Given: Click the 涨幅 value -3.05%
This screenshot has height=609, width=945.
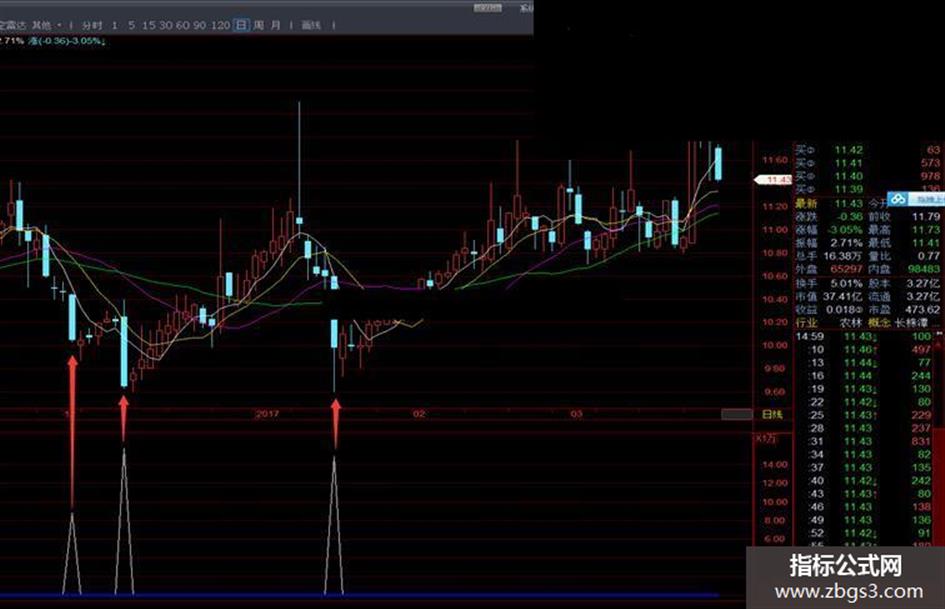Looking at the screenshot, I should coord(846,230).
